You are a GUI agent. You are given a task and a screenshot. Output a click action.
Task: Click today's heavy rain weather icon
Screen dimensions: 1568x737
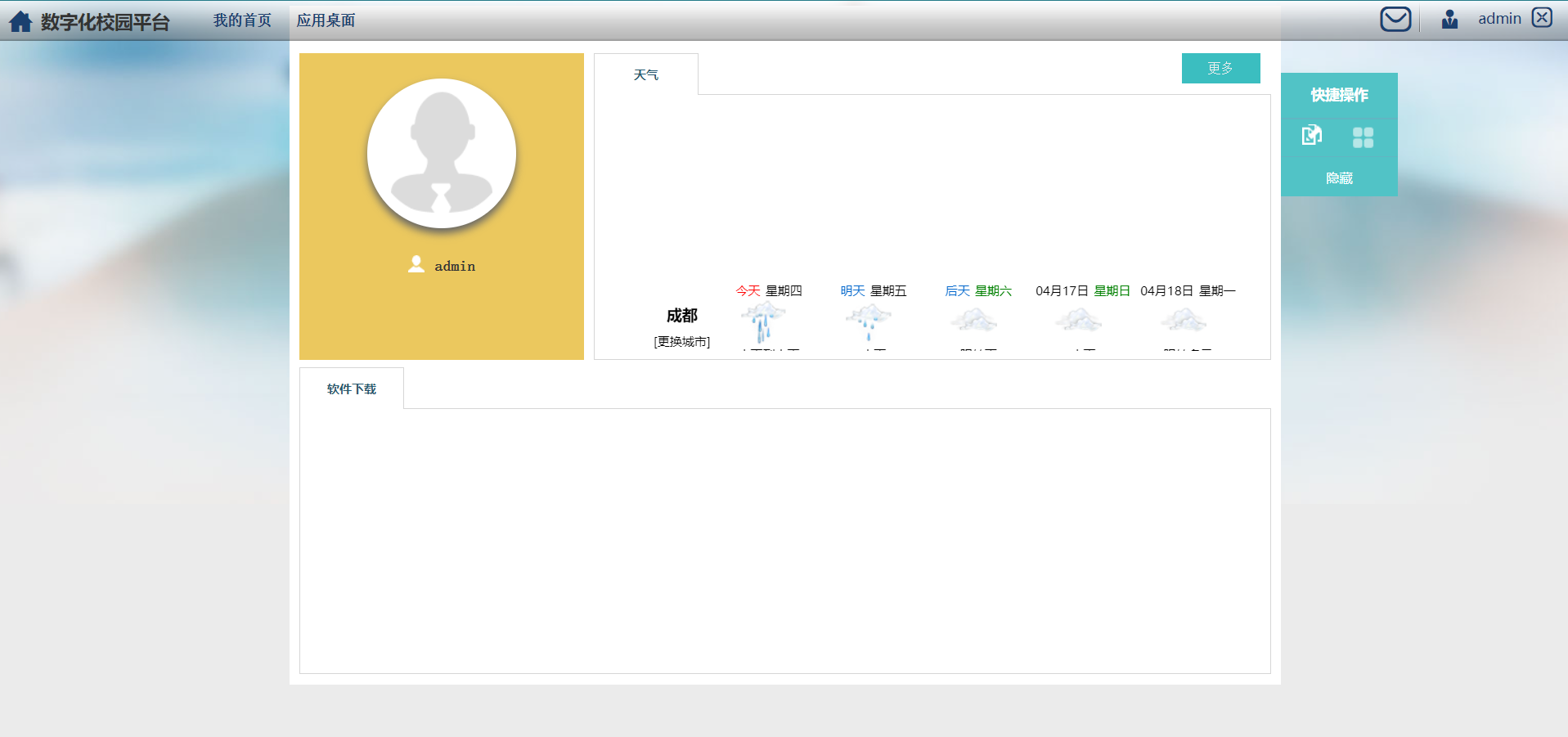pos(763,321)
